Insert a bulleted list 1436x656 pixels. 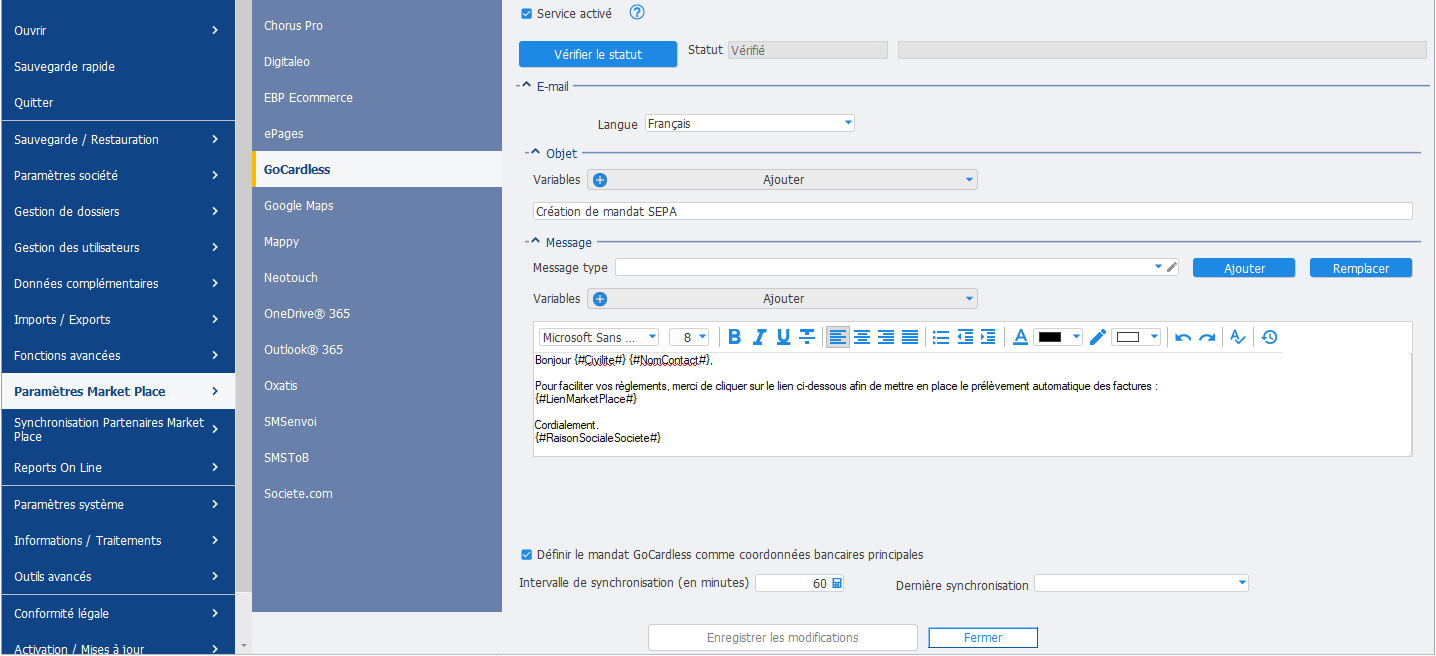[940, 337]
